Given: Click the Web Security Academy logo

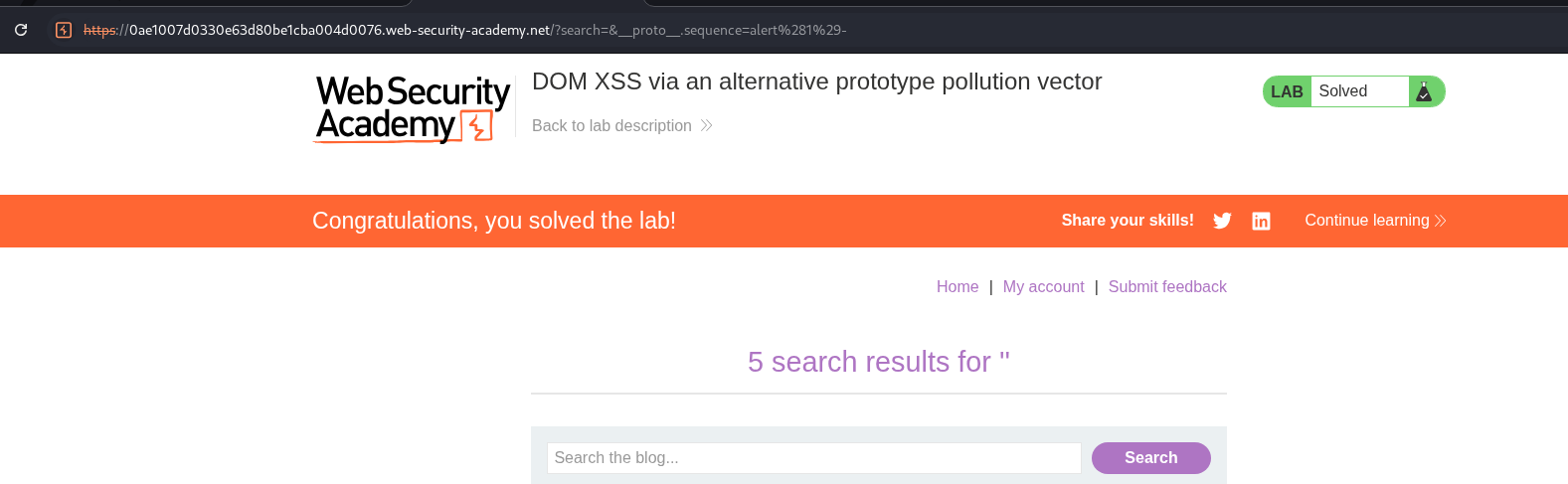Looking at the screenshot, I should [413, 109].
